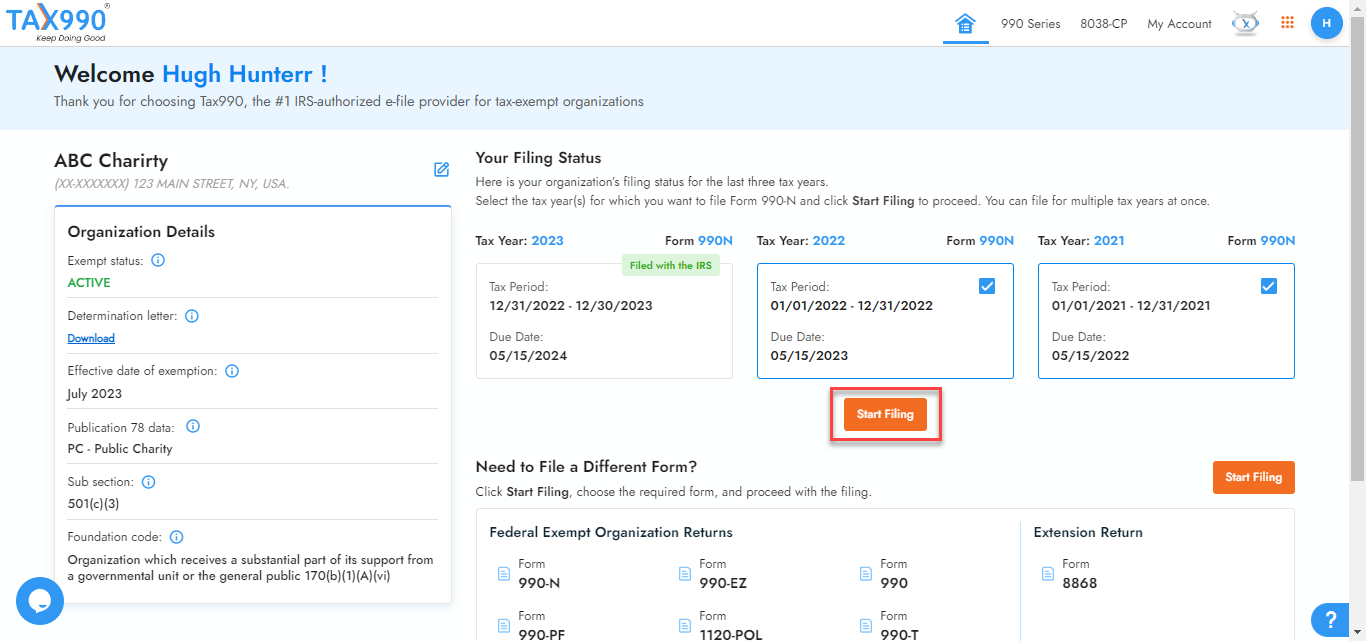Screen dimensions: 1366x641
Task: Uncheck the Tax Year 2021 filing checkbox
Action: coord(1268,285)
